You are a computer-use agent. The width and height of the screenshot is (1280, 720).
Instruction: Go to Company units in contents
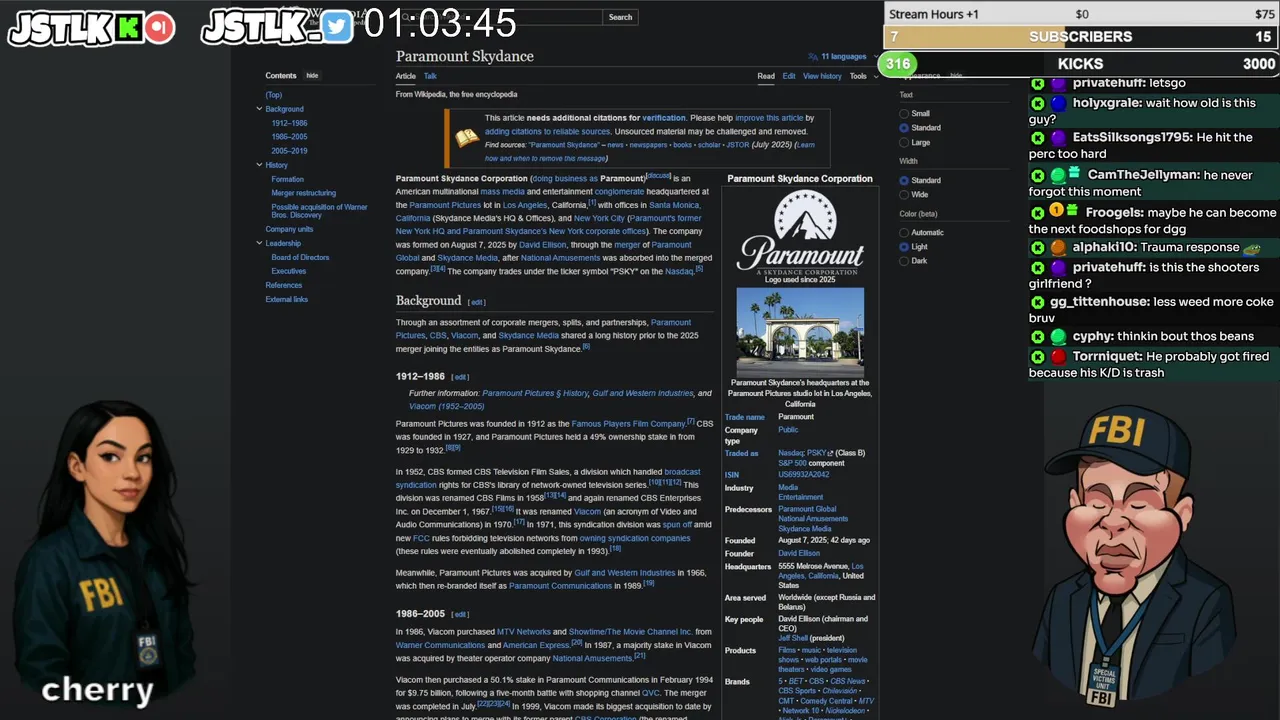pos(289,229)
